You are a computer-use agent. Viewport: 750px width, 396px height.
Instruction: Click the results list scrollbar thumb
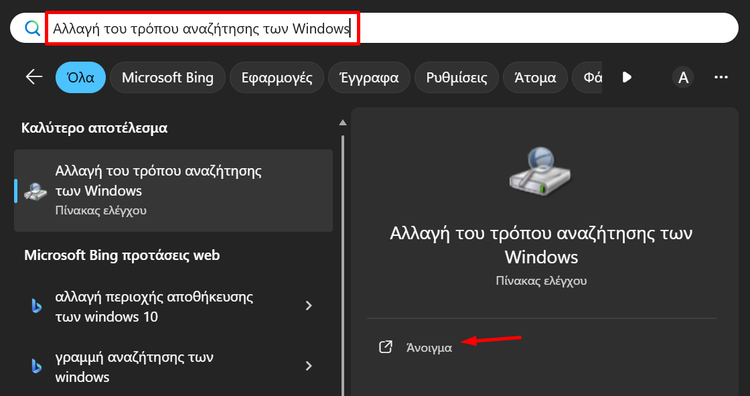pos(342,265)
